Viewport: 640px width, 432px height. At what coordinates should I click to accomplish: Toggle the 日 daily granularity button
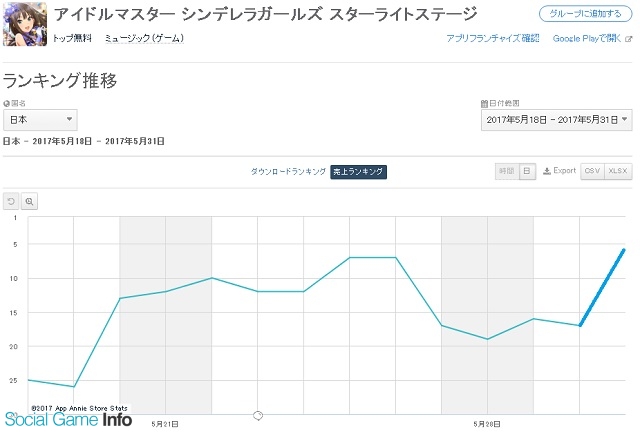pos(527,171)
